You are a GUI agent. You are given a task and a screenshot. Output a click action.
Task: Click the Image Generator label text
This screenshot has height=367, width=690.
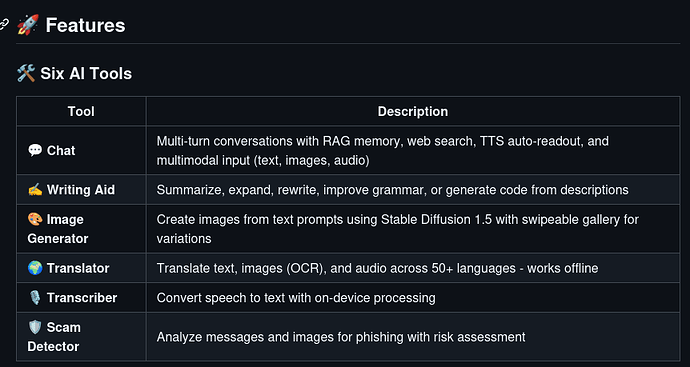(x=58, y=229)
